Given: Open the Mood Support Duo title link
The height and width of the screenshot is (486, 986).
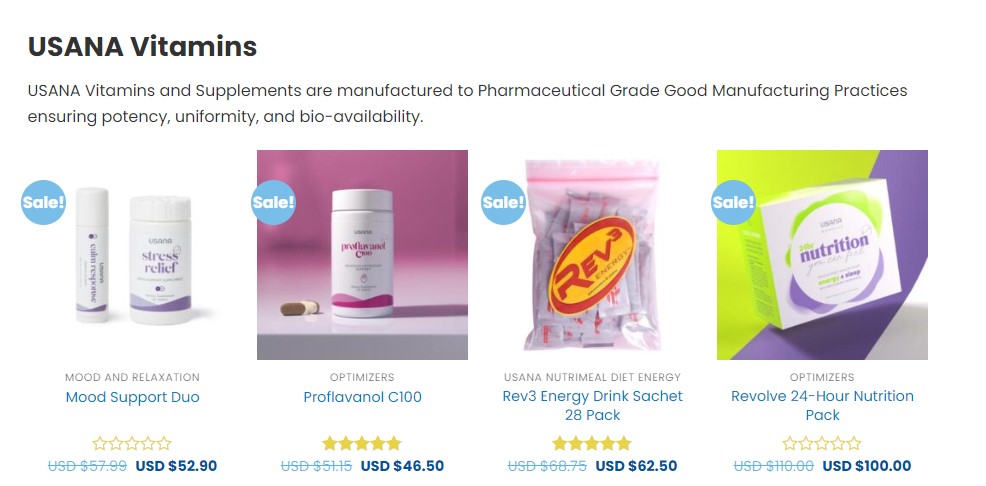Looking at the screenshot, I should [x=132, y=397].
